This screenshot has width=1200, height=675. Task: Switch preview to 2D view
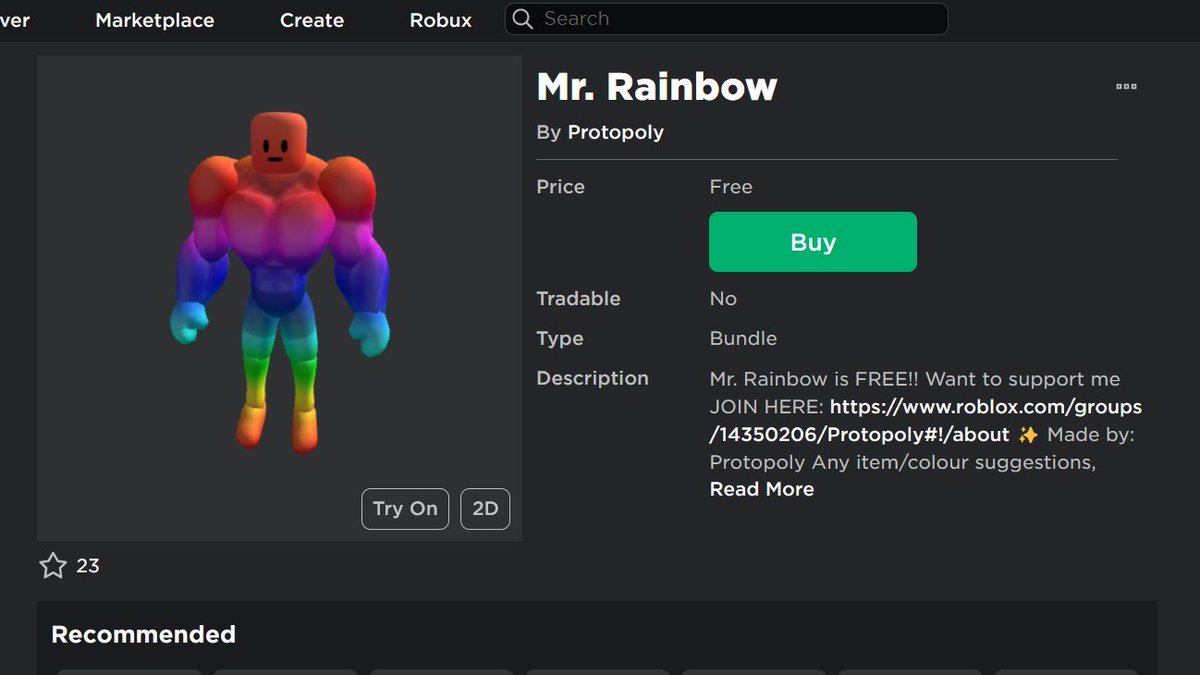click(x=486, y=509)
